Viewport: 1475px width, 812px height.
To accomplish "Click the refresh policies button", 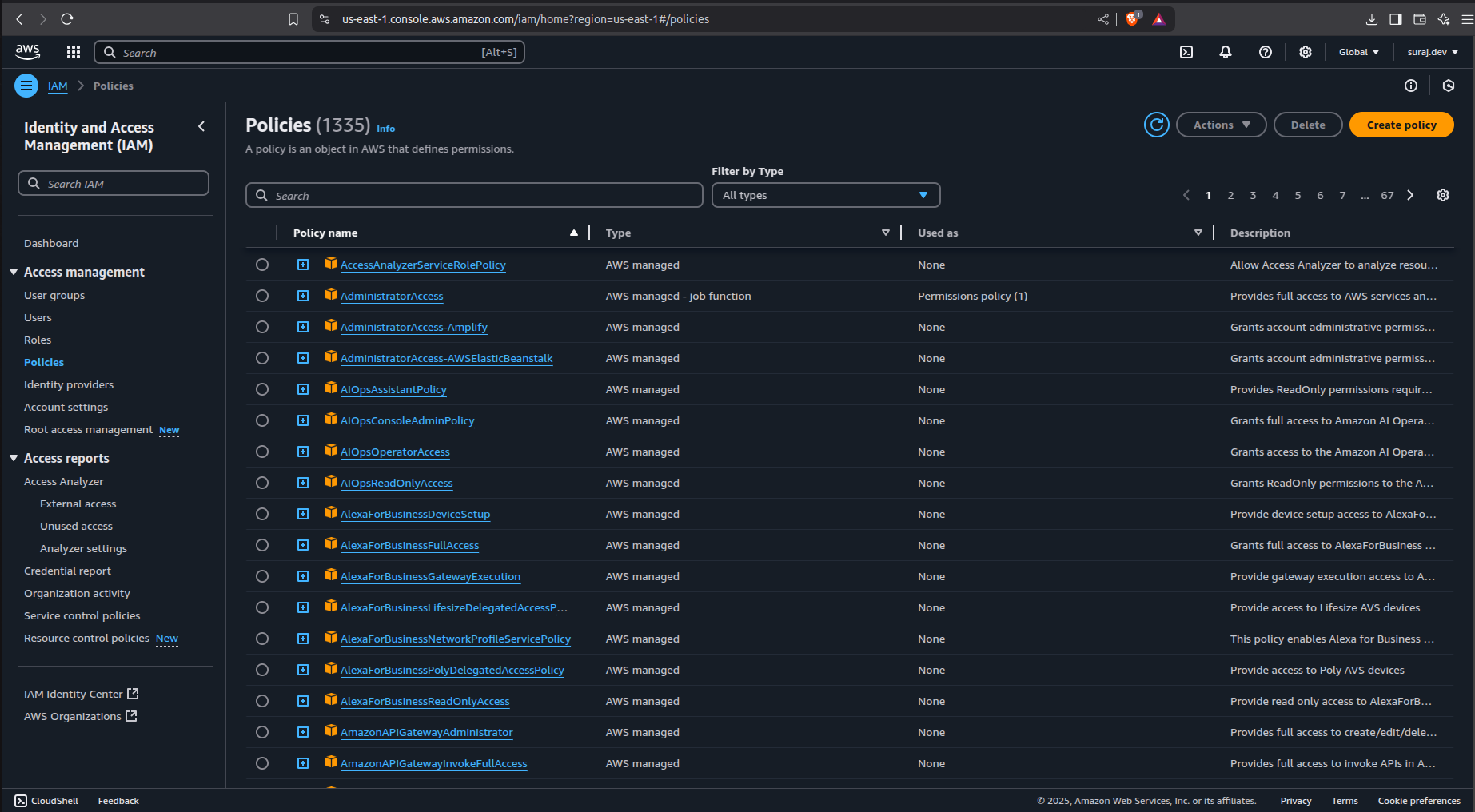I will (x=1156, y=125).
